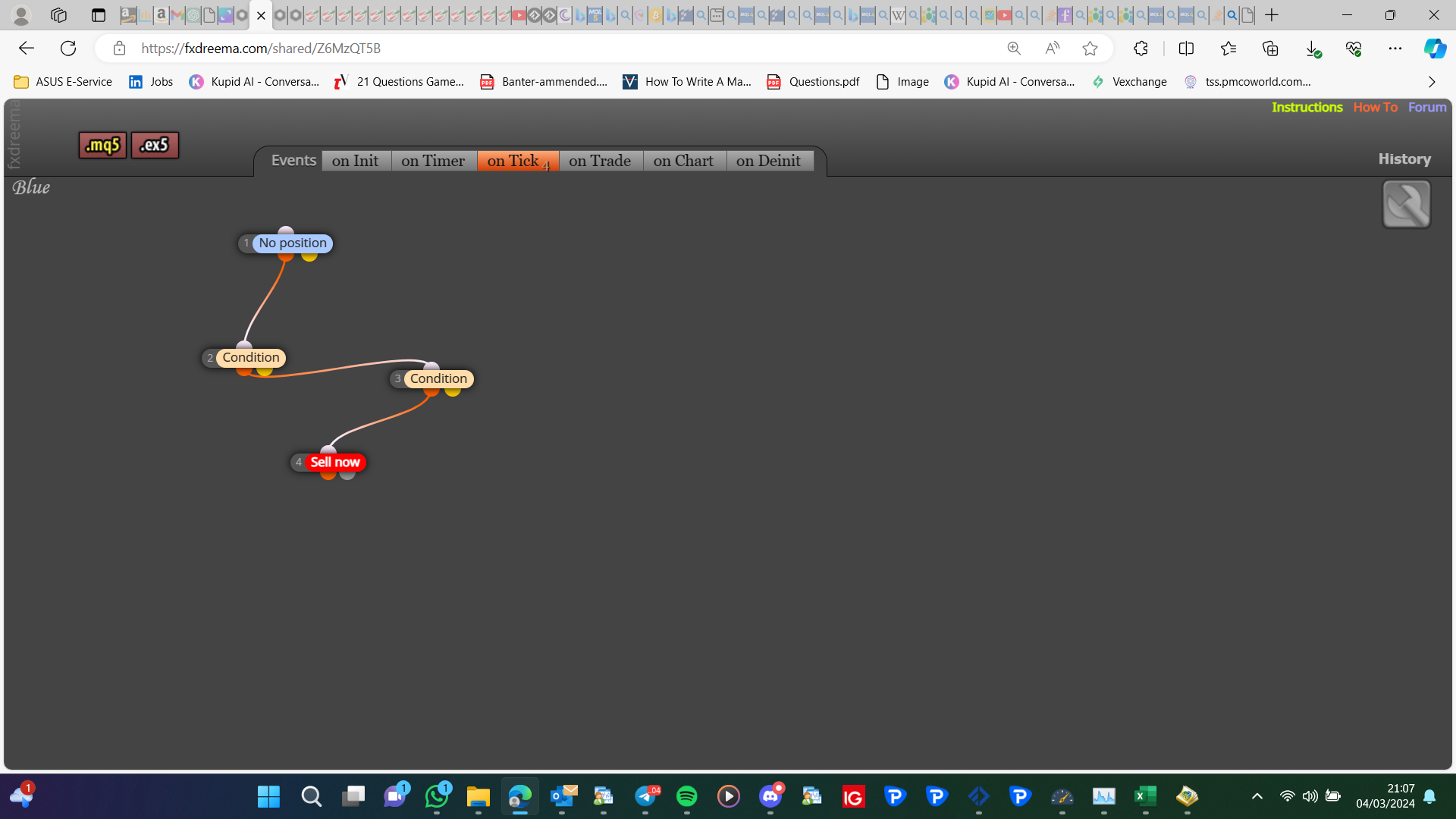Go back in the browser
The width and height of the screenshot is (1456, 819).
[27, 49]
